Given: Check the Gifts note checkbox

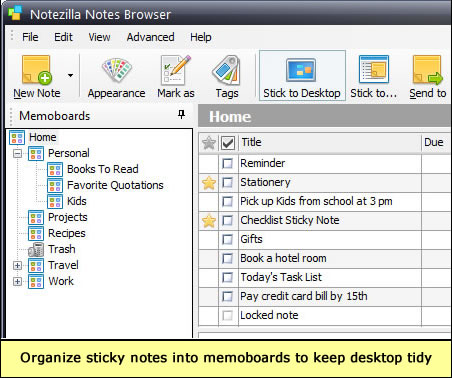Looking at the screenshot, I should [228, 239].
